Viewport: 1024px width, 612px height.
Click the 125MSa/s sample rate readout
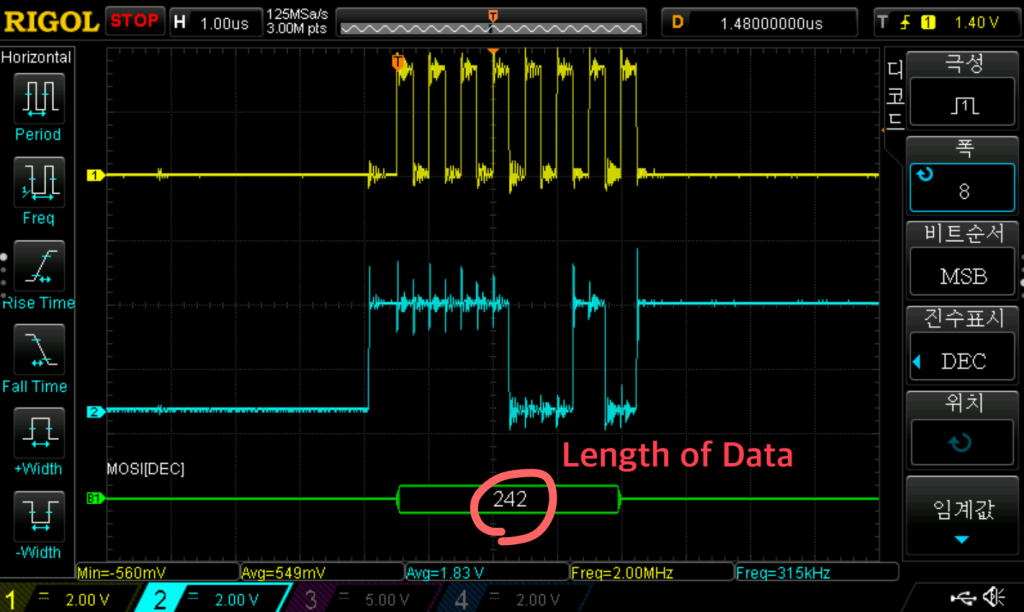(x=297, y=15)
